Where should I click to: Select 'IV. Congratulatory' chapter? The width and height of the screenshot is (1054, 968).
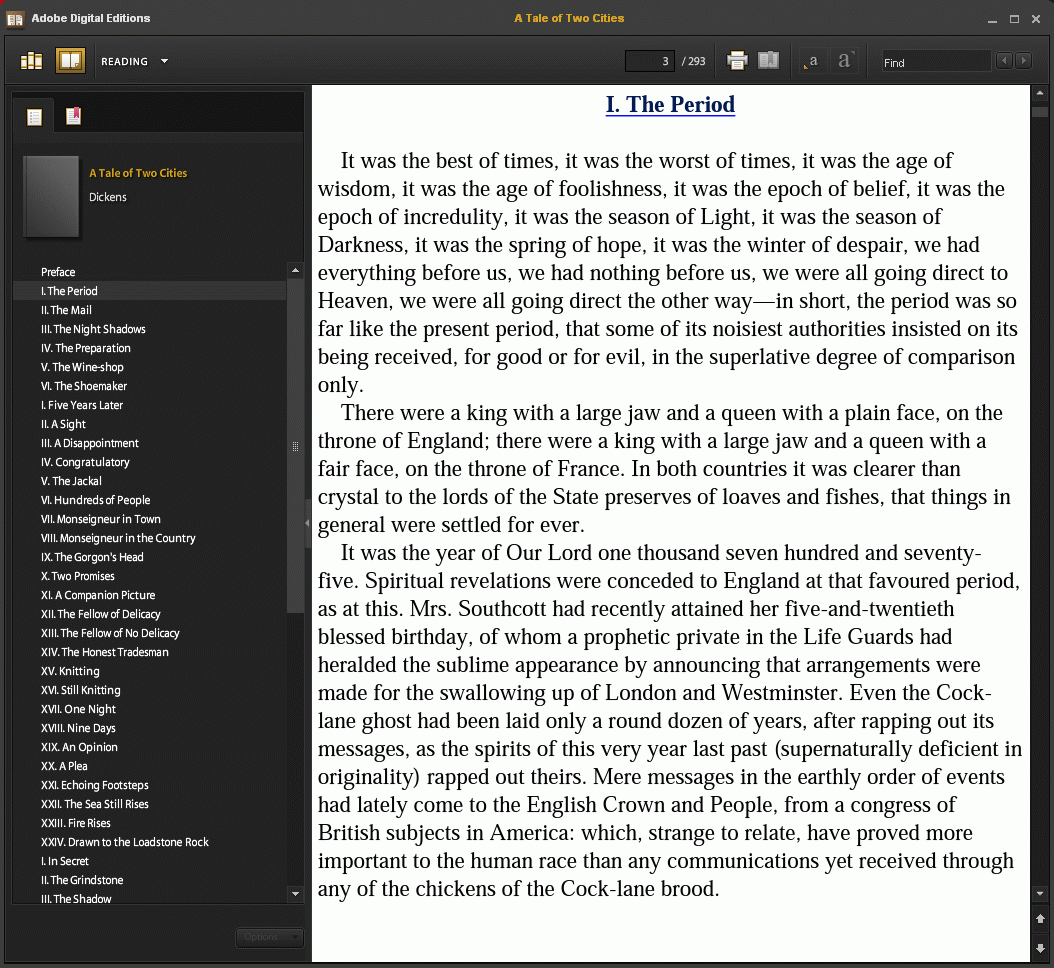click(85, 462)
